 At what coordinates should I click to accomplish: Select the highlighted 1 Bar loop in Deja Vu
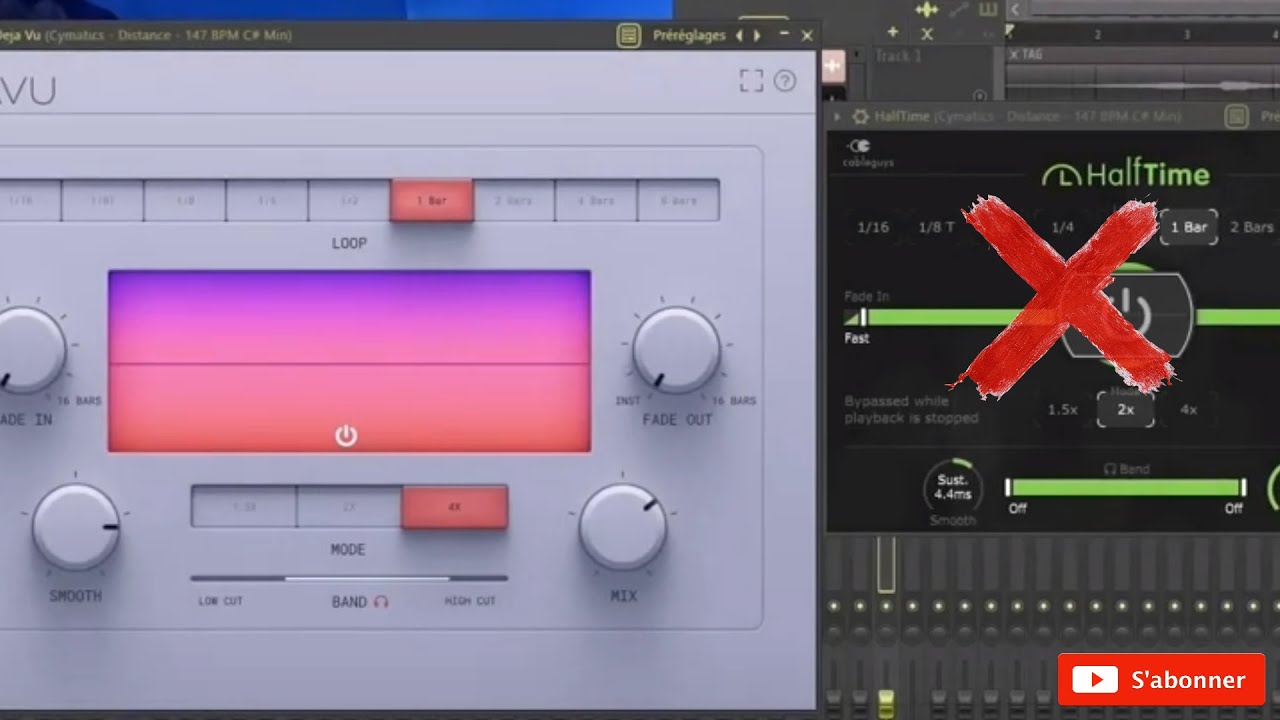431,200
